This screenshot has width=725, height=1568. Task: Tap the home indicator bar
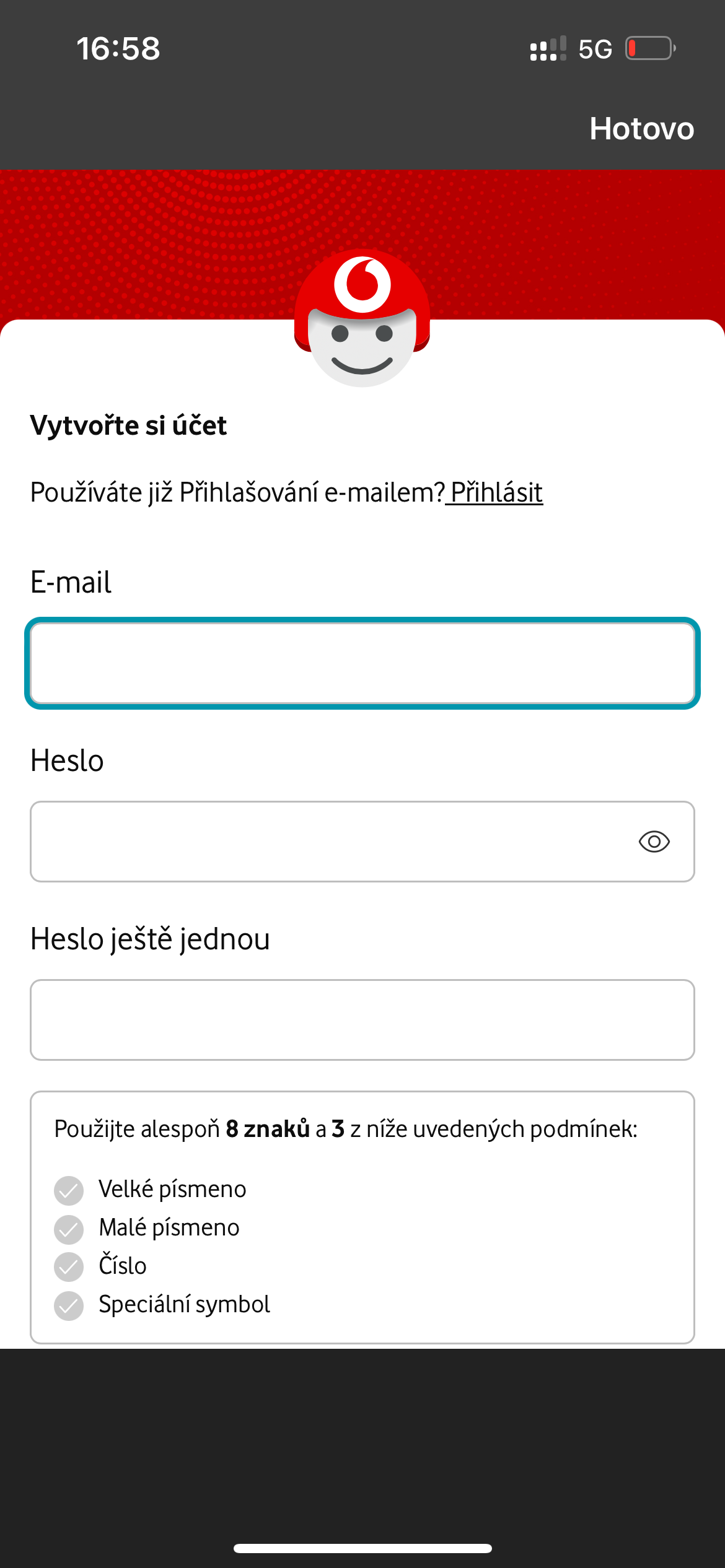pos(362,1548)
